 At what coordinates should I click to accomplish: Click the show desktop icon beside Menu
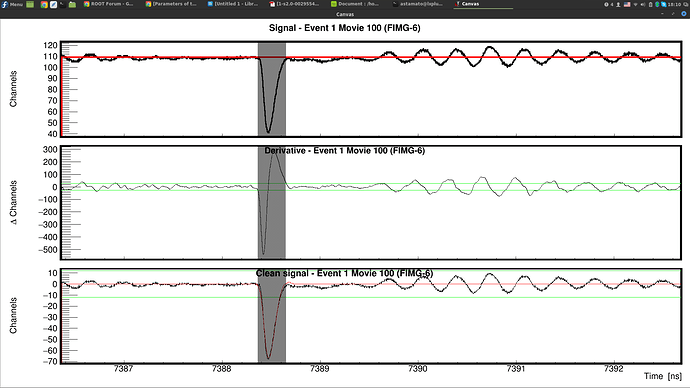click(30, 4)
